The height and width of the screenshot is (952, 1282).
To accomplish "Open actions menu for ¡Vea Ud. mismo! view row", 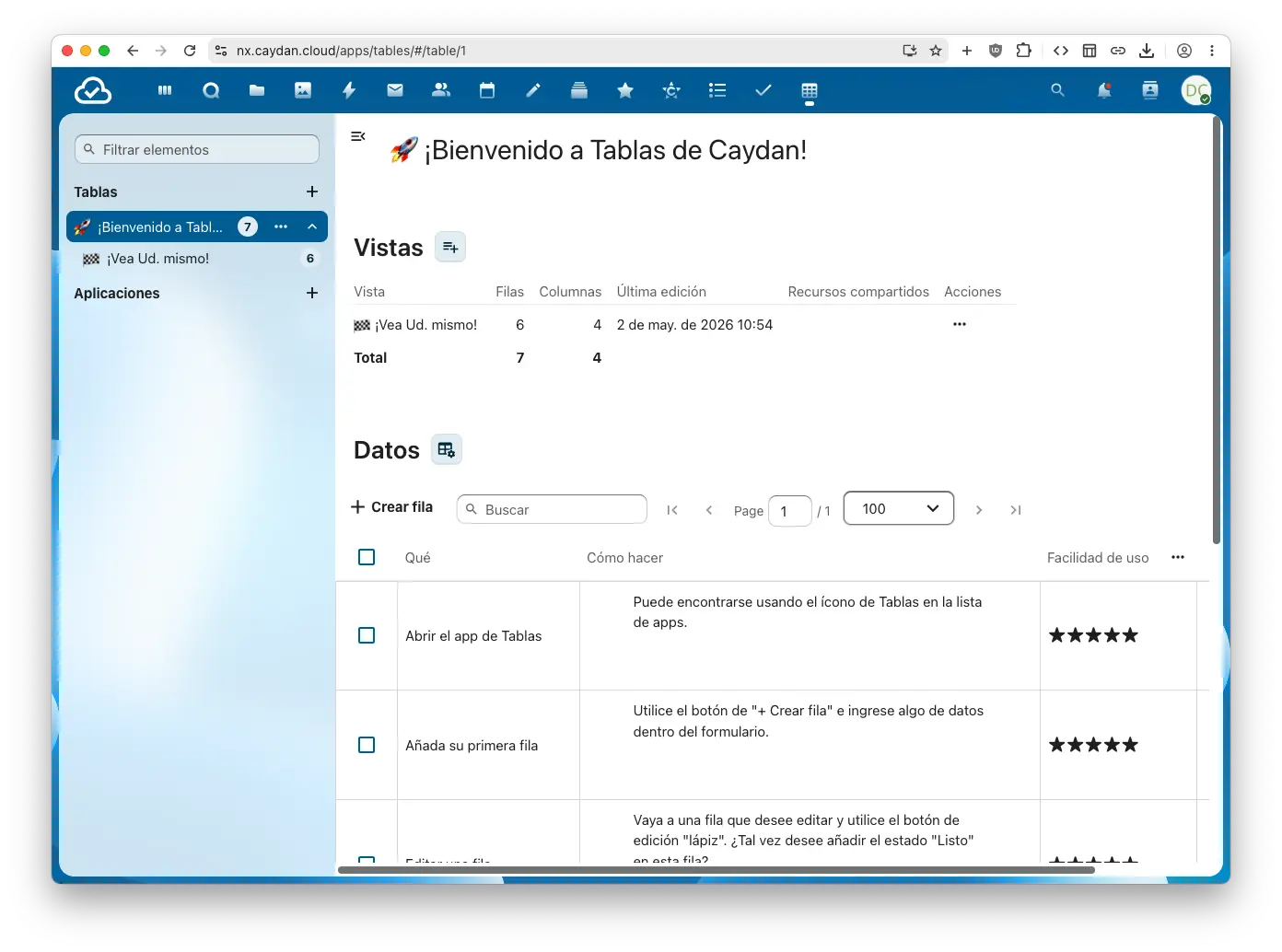I will click(x=960, y=324).
